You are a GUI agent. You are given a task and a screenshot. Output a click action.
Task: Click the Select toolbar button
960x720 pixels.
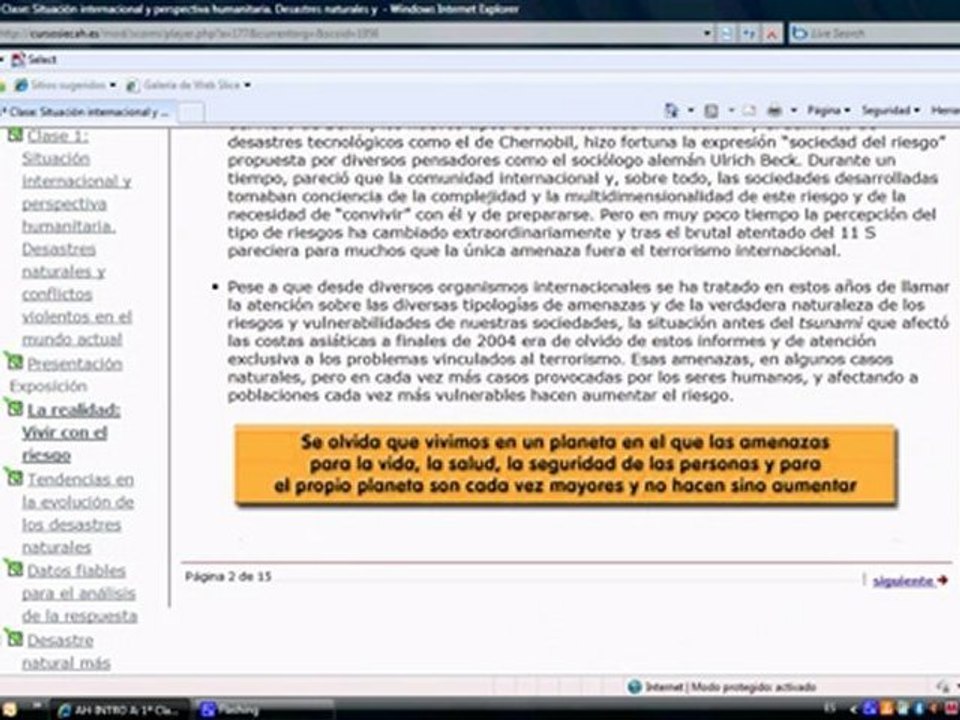(34, 59)
